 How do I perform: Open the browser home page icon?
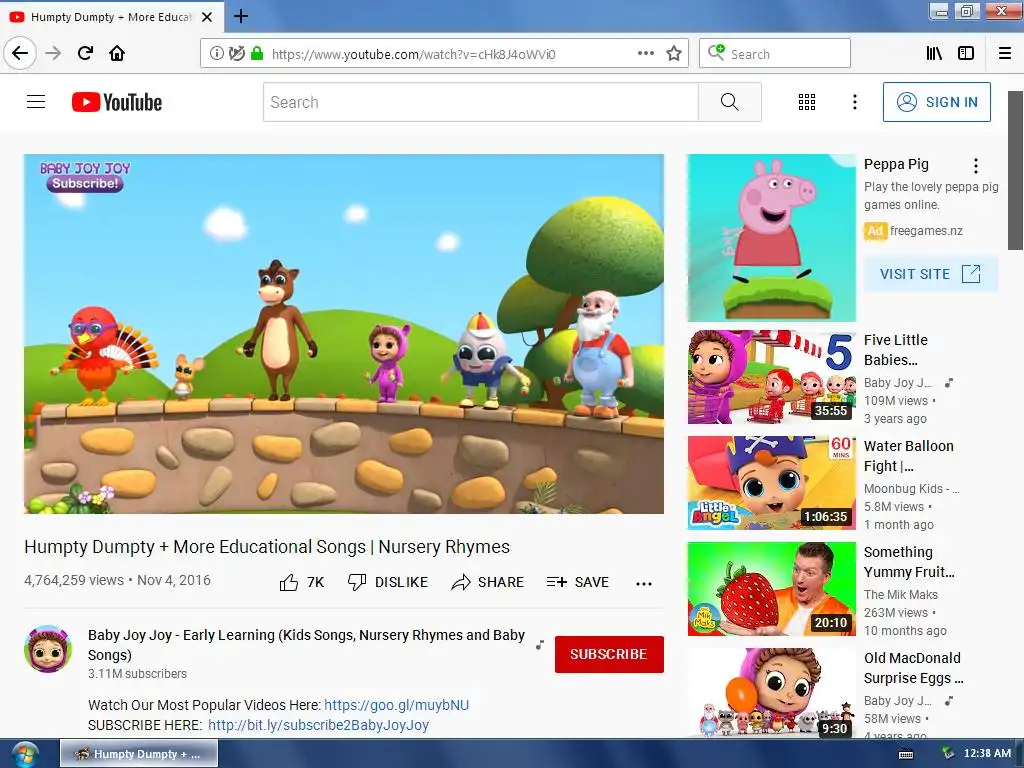click(x=117, y=53)
